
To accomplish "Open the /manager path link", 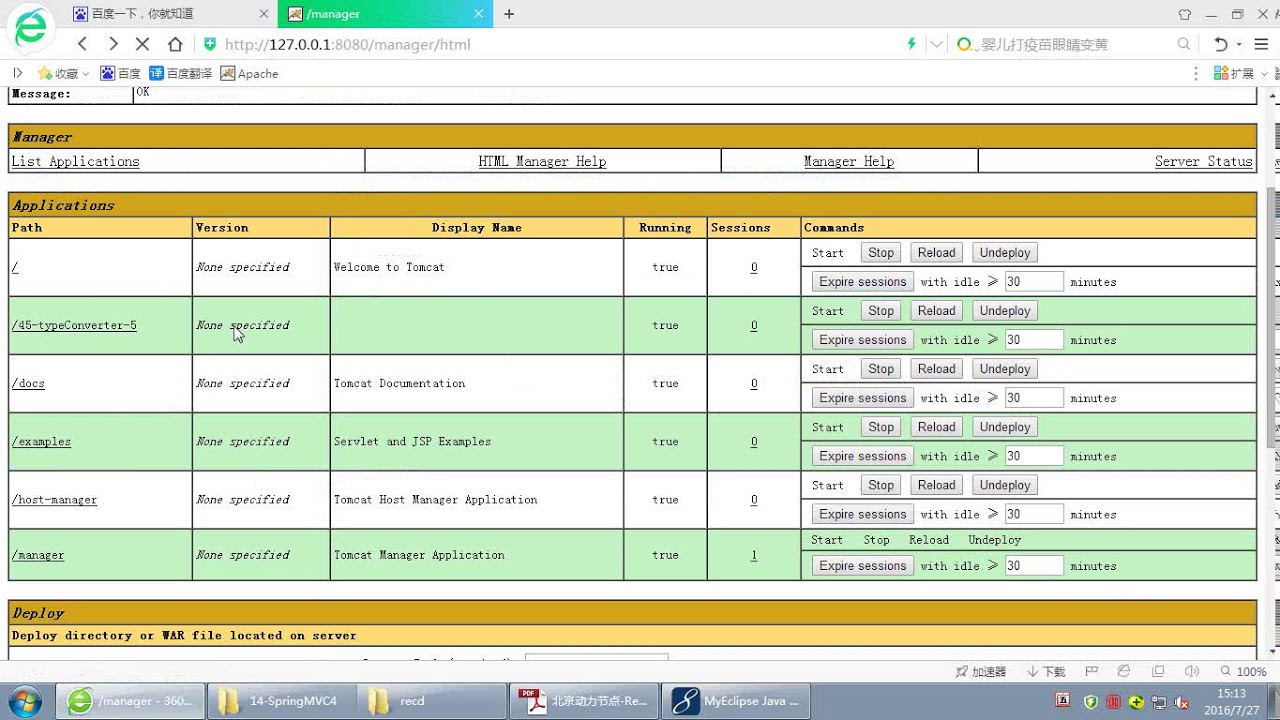I will [x=38, y=555].
